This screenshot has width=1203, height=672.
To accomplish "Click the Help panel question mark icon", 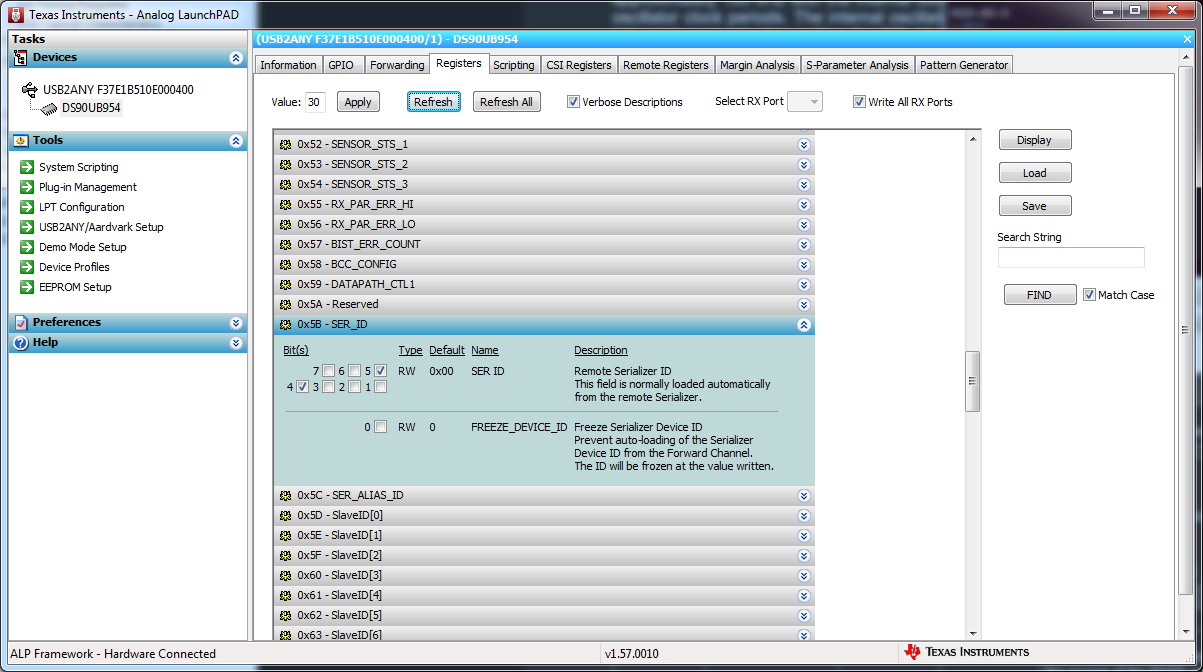I will [21, 343].
